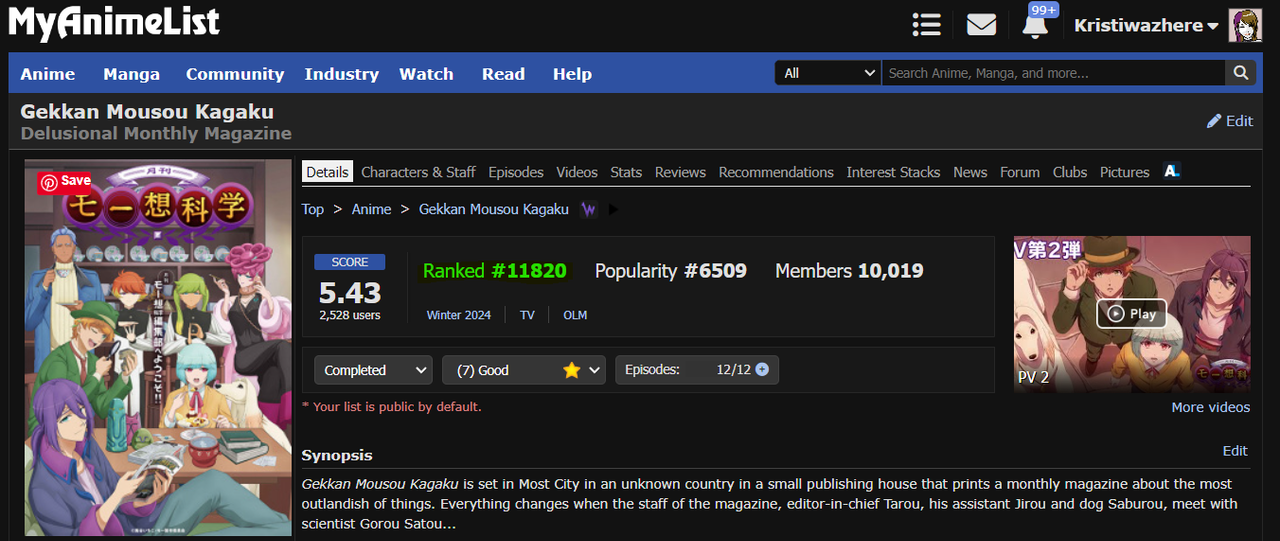
Task: Click 'Your list is public by default' notice
Action: pos(392,407)
